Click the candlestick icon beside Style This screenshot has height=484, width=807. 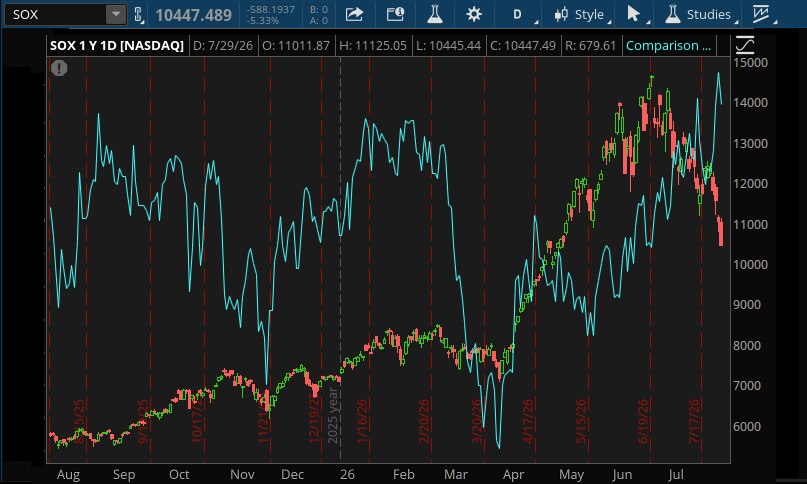tap(561, 14)
